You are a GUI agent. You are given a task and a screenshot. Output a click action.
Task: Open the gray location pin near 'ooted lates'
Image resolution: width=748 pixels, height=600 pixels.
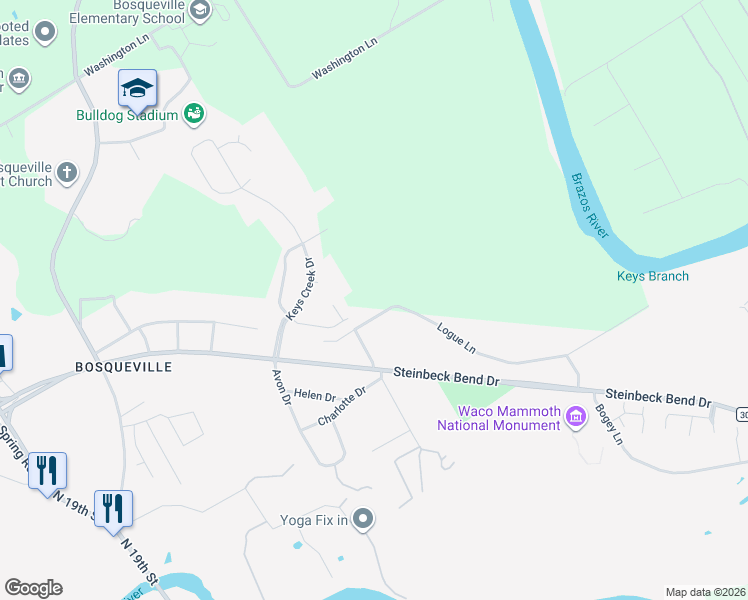[x=46, y=32]
